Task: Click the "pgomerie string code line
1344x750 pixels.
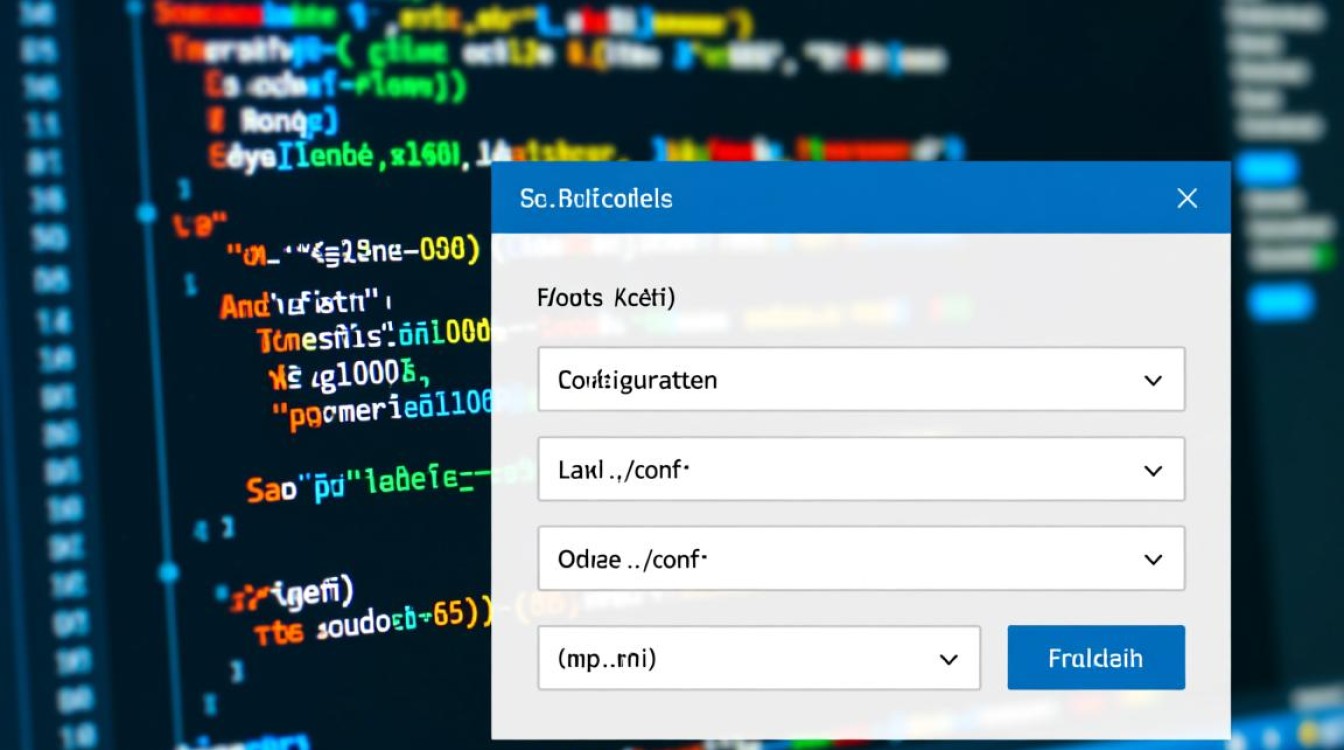Action: pos(380,406)
